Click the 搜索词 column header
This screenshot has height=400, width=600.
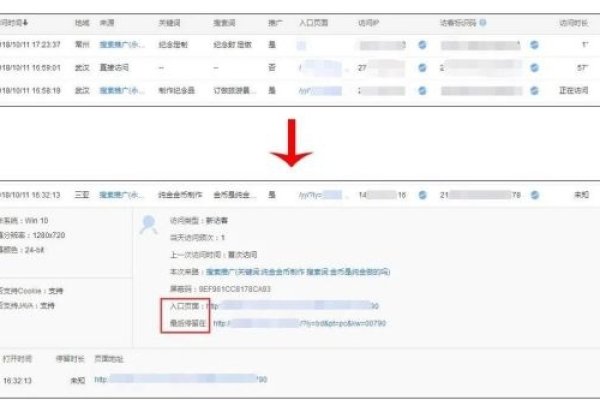(224, 23)
